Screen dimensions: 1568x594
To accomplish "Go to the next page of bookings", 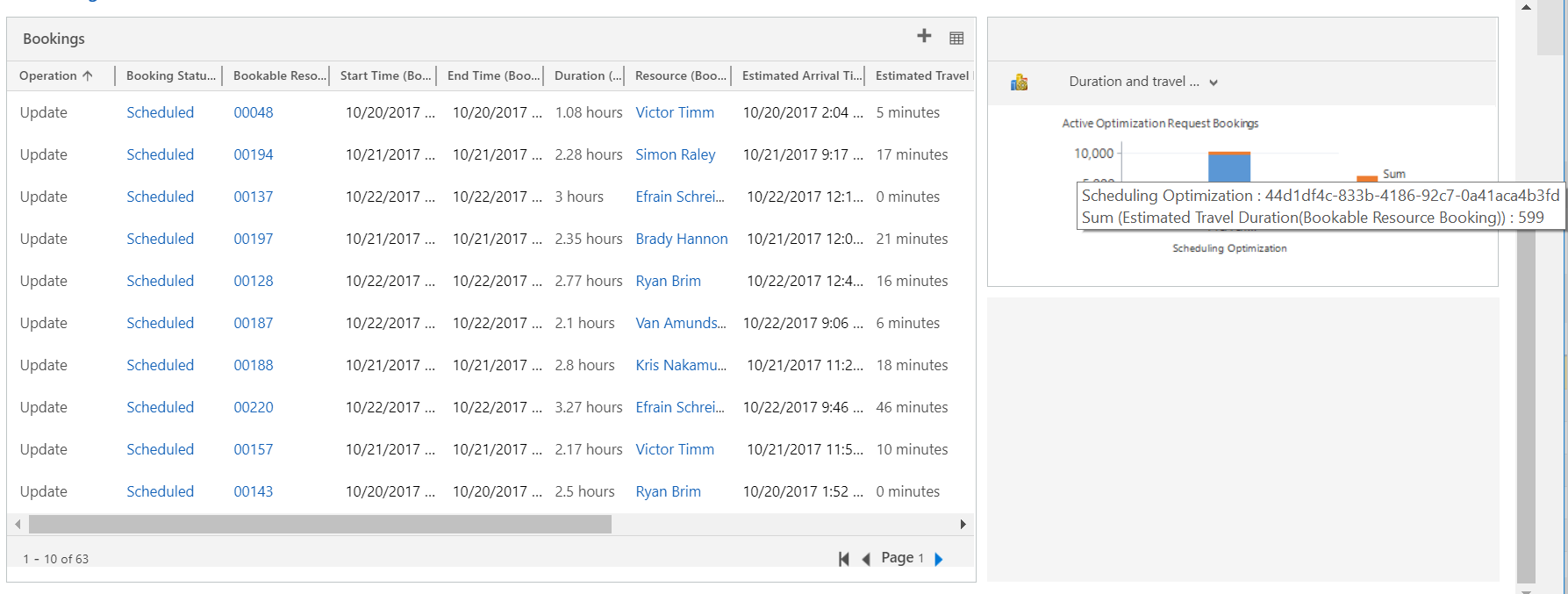I will pyautogui.click(x=939, y=559).
